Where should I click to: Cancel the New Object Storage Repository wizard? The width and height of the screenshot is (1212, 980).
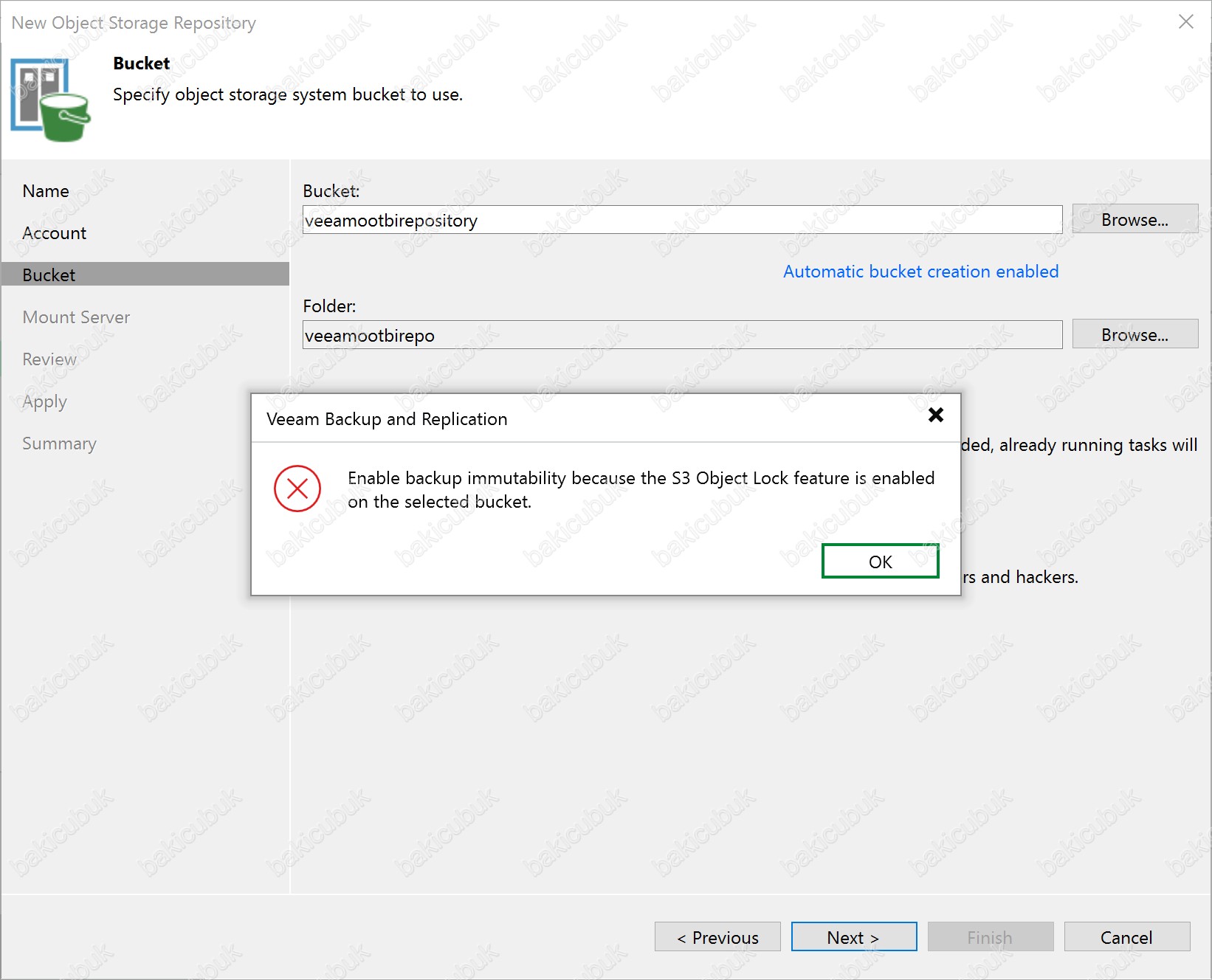1127,937
